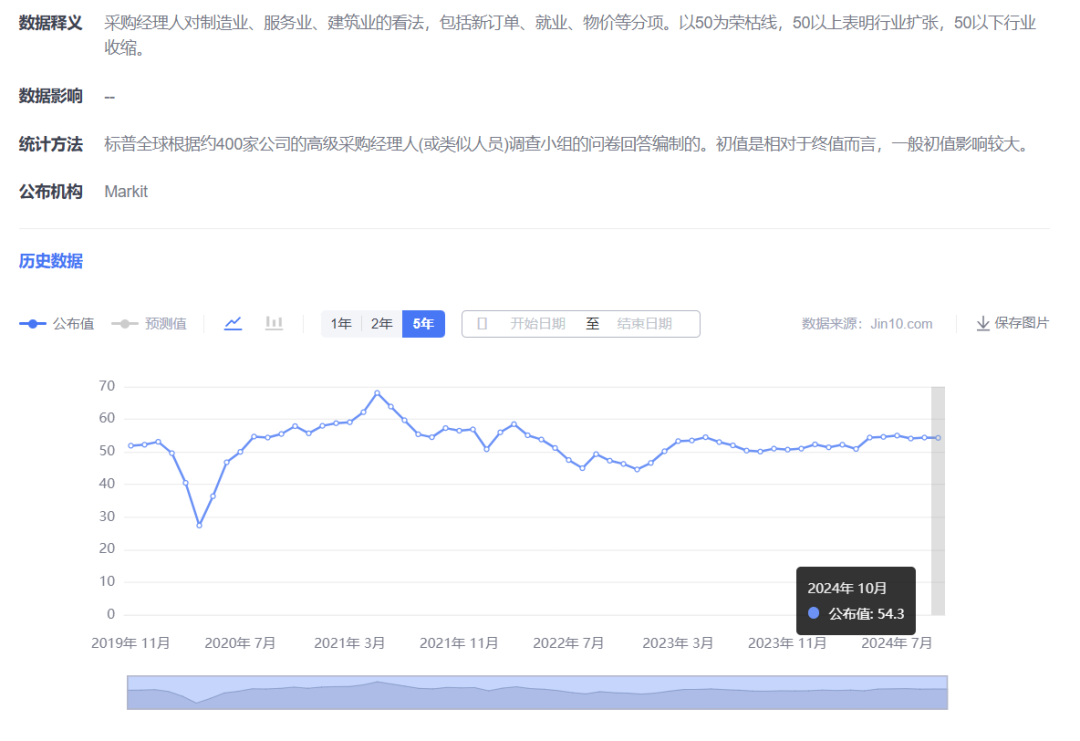Click the y-axis label 70
Viewport: 1080px width, 741px height.
point(107,386)
